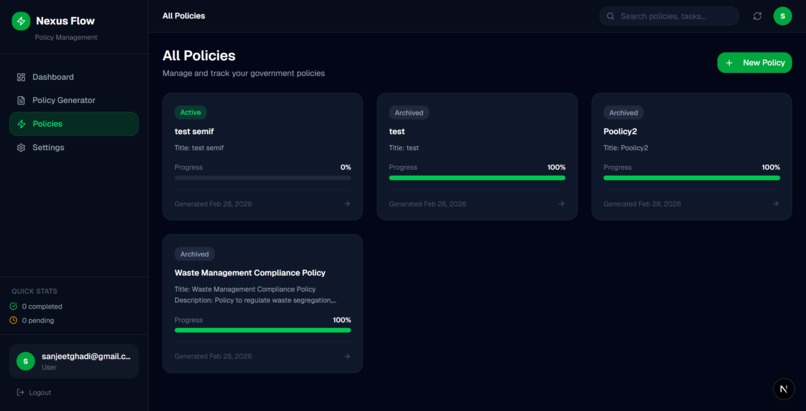Click the arrow on Waste Management card
The height and width of the screenshot is (411, 806).
[x=347, y=357]
